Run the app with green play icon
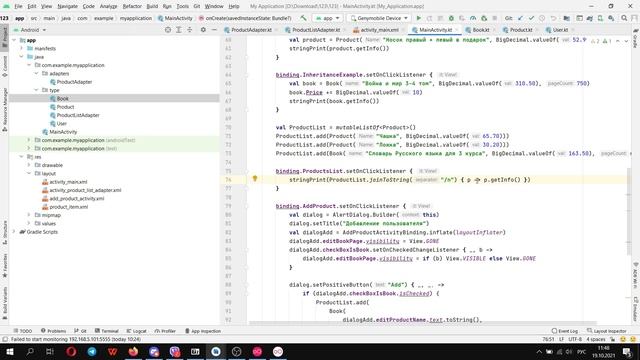Screen dimensions: 640x360 click(418, 18)
